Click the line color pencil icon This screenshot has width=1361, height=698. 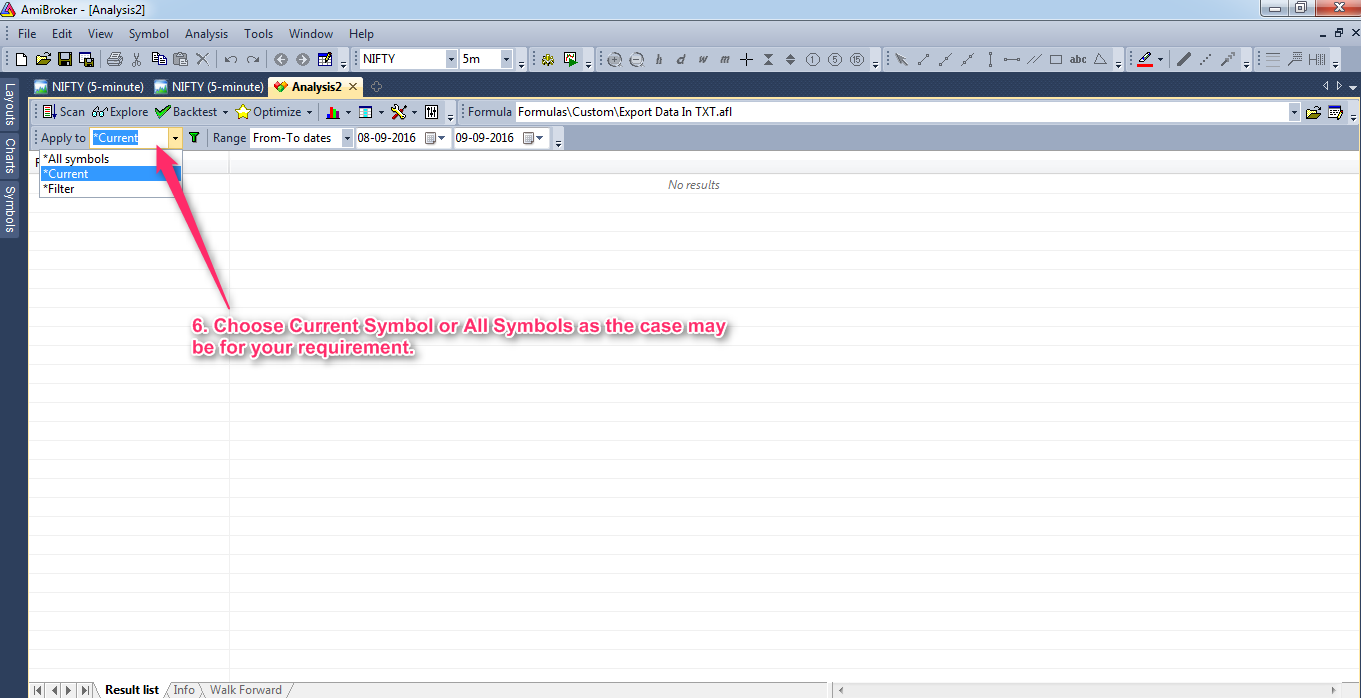[1146, 59]
